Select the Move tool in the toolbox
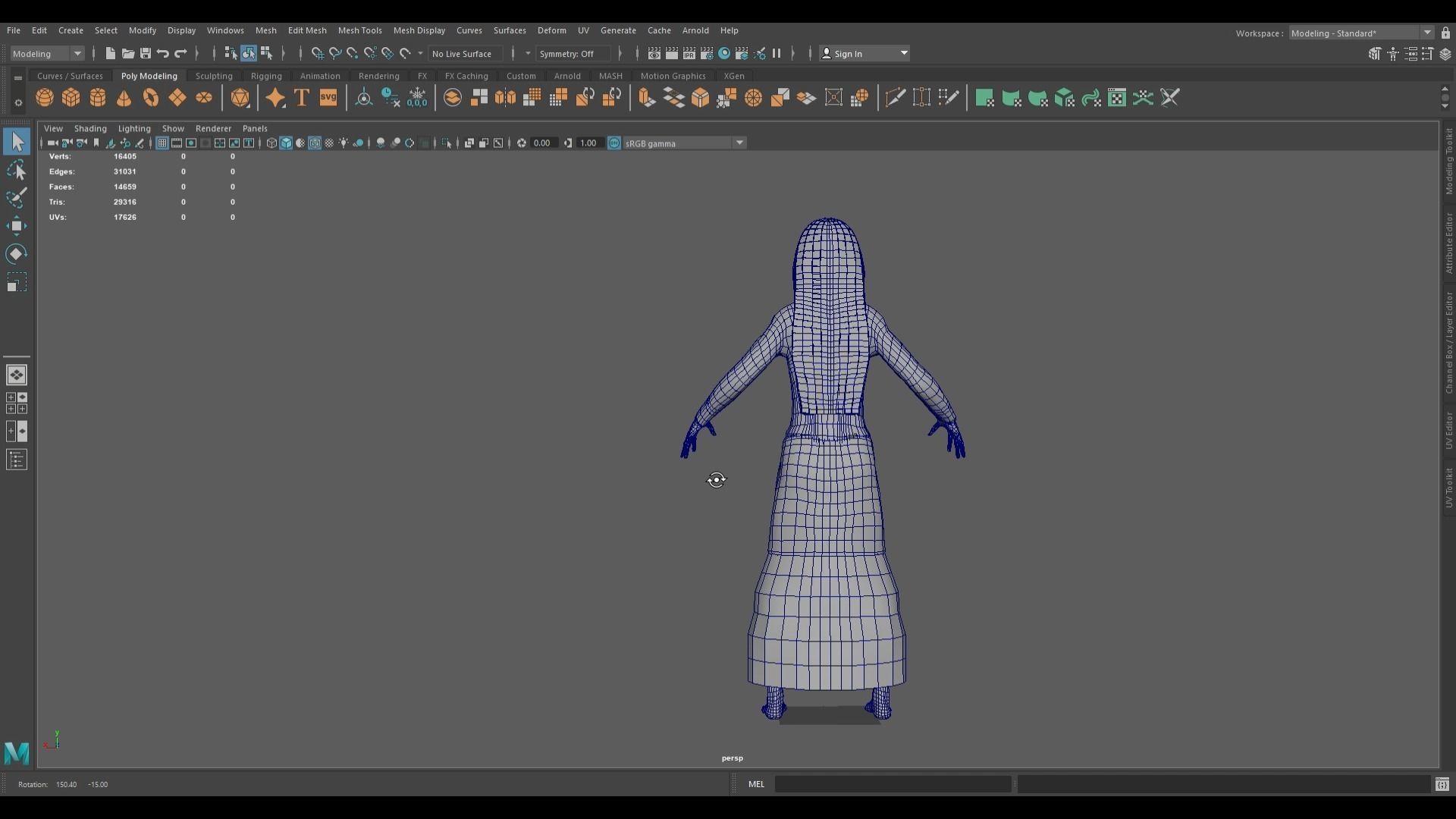Screen dimensions: 1456x819 [x=17, y=226]
